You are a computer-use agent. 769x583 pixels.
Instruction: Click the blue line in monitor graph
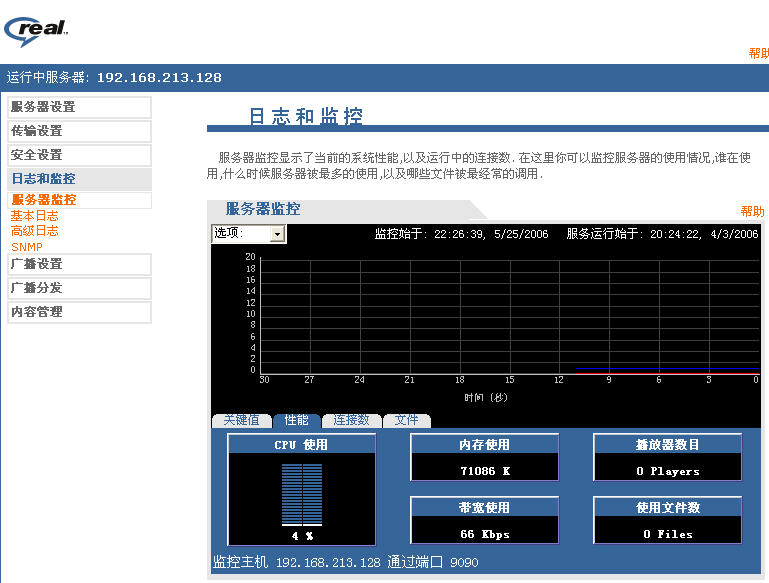(x=667, y=368)
